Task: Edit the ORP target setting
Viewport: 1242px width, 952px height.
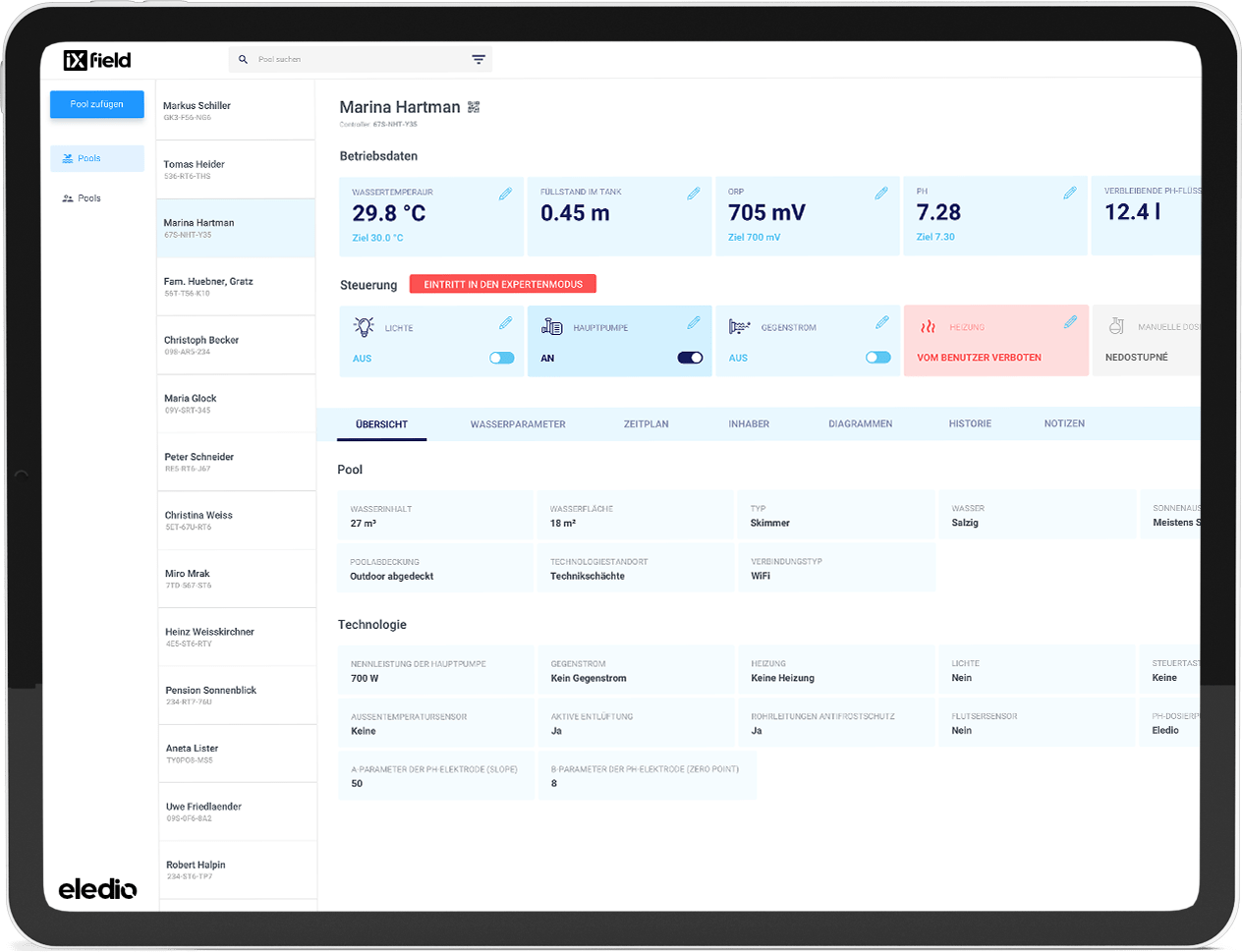Action: (x=881, y=194)
